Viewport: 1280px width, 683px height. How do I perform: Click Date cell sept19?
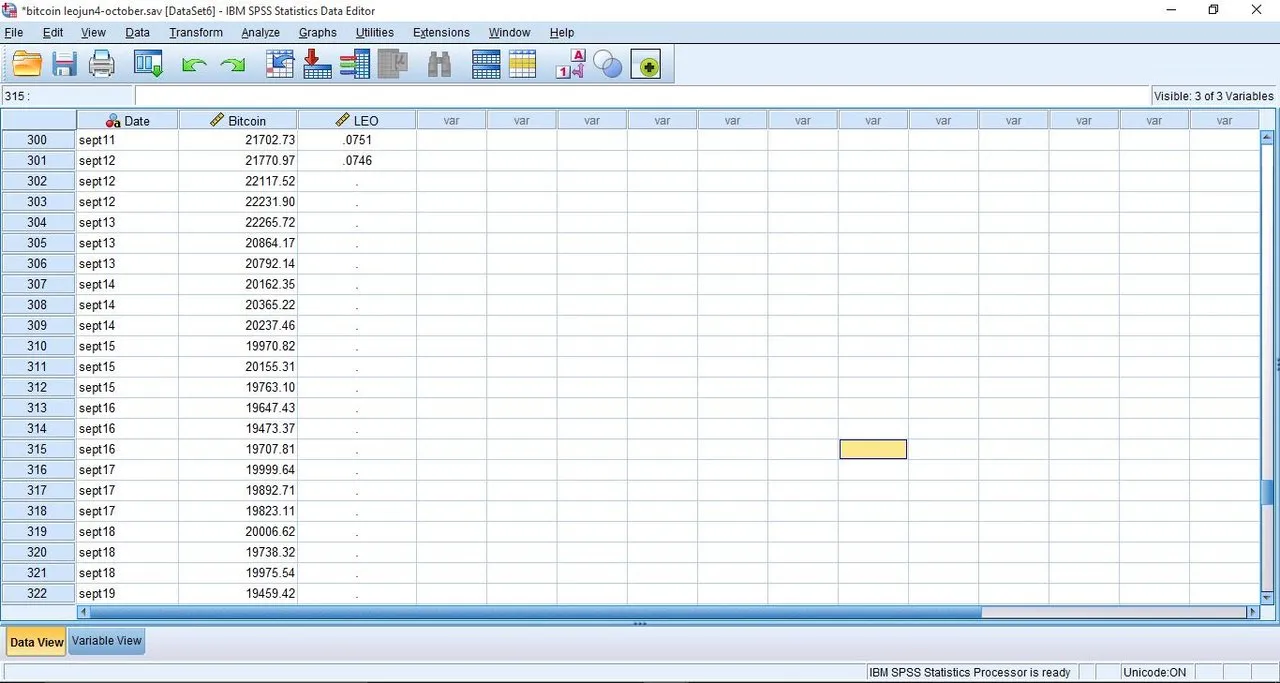coord(128,593)
